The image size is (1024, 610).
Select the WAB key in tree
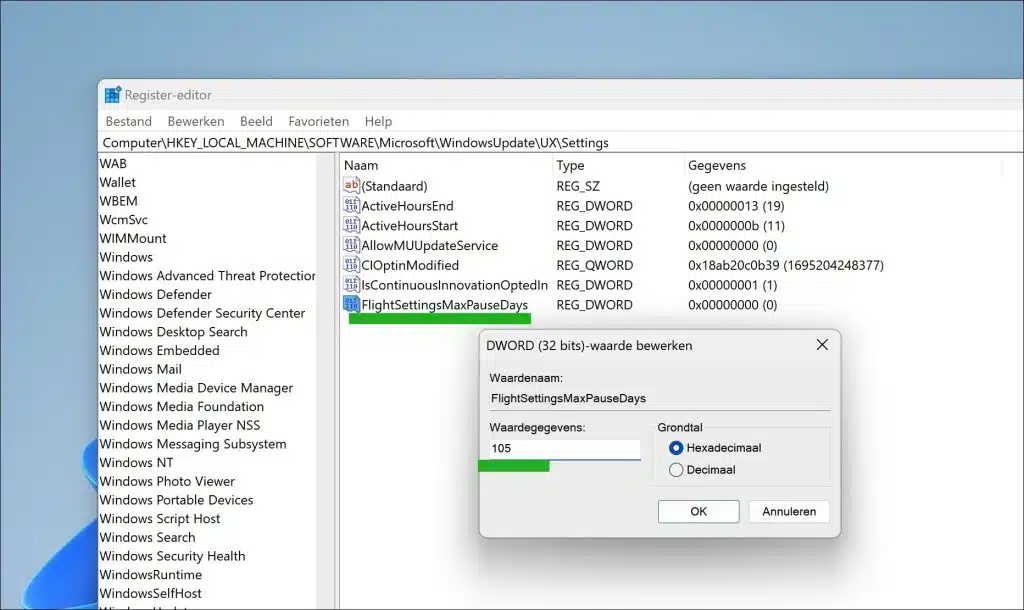coord(113,163)
